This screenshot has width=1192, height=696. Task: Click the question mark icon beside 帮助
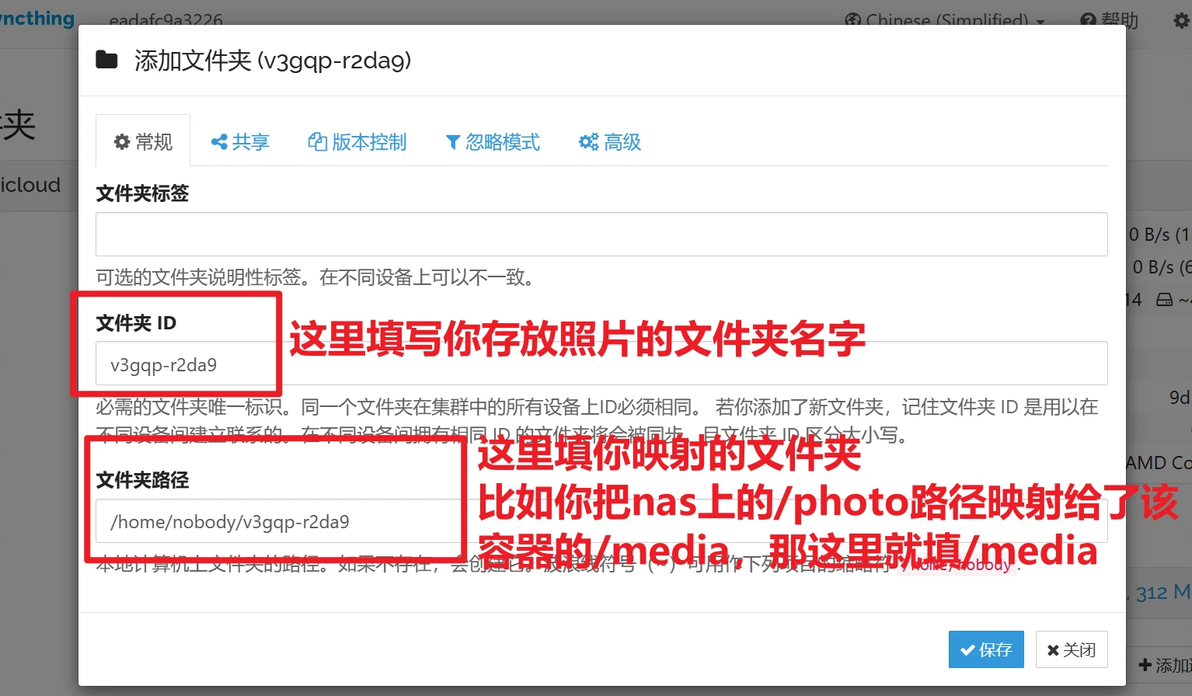1088,20
